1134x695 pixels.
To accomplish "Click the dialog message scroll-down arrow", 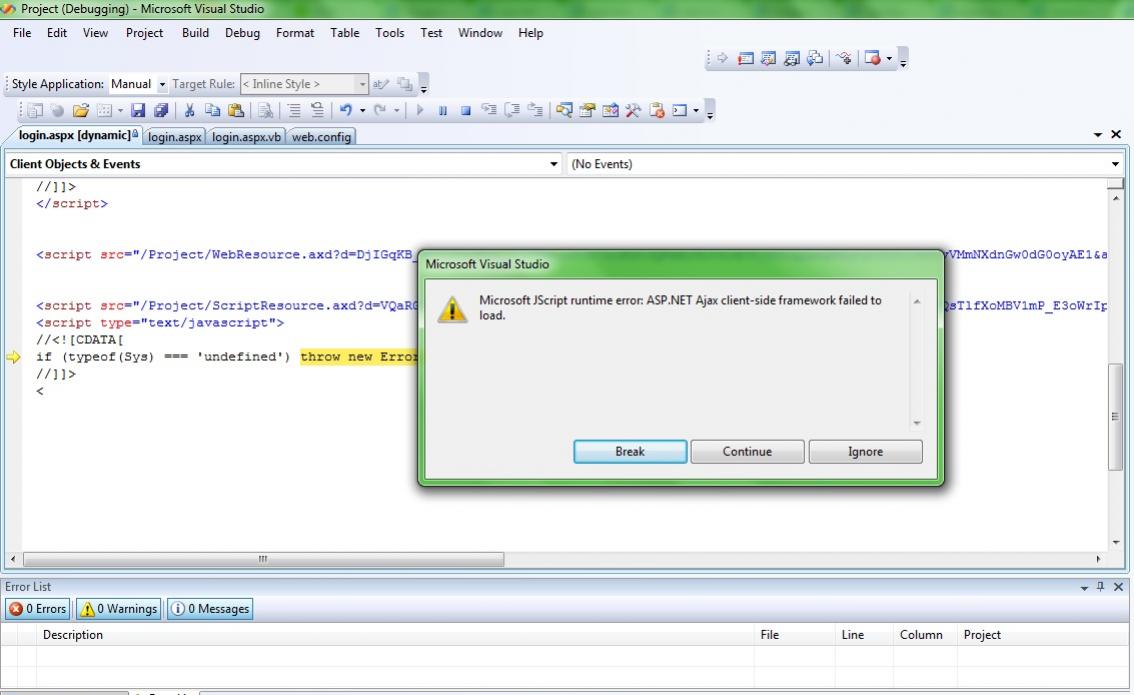I will coord(916,423).
